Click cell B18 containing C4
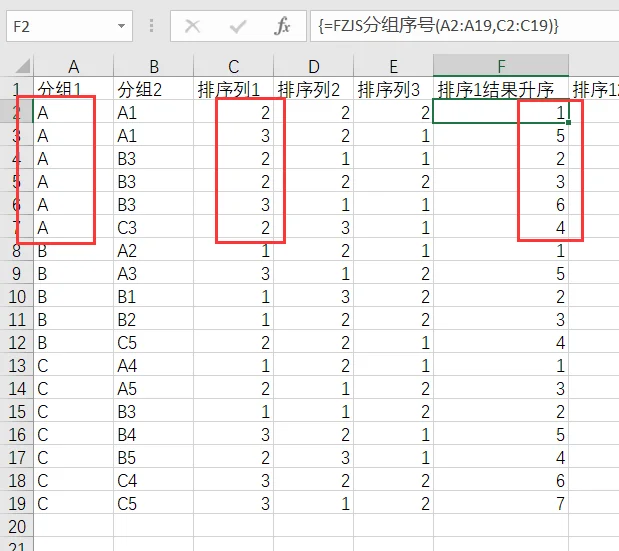This screenshot has width=619, height=551. [x=154, y=480]
